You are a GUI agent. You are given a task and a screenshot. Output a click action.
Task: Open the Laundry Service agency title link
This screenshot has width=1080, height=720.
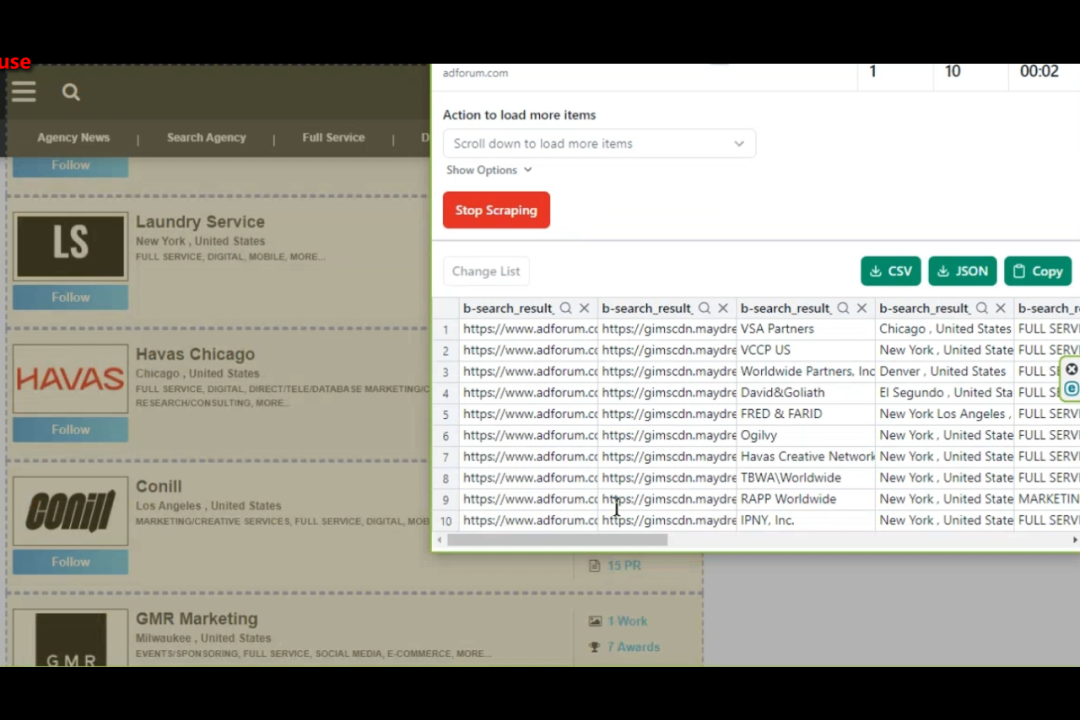[200, 222]
